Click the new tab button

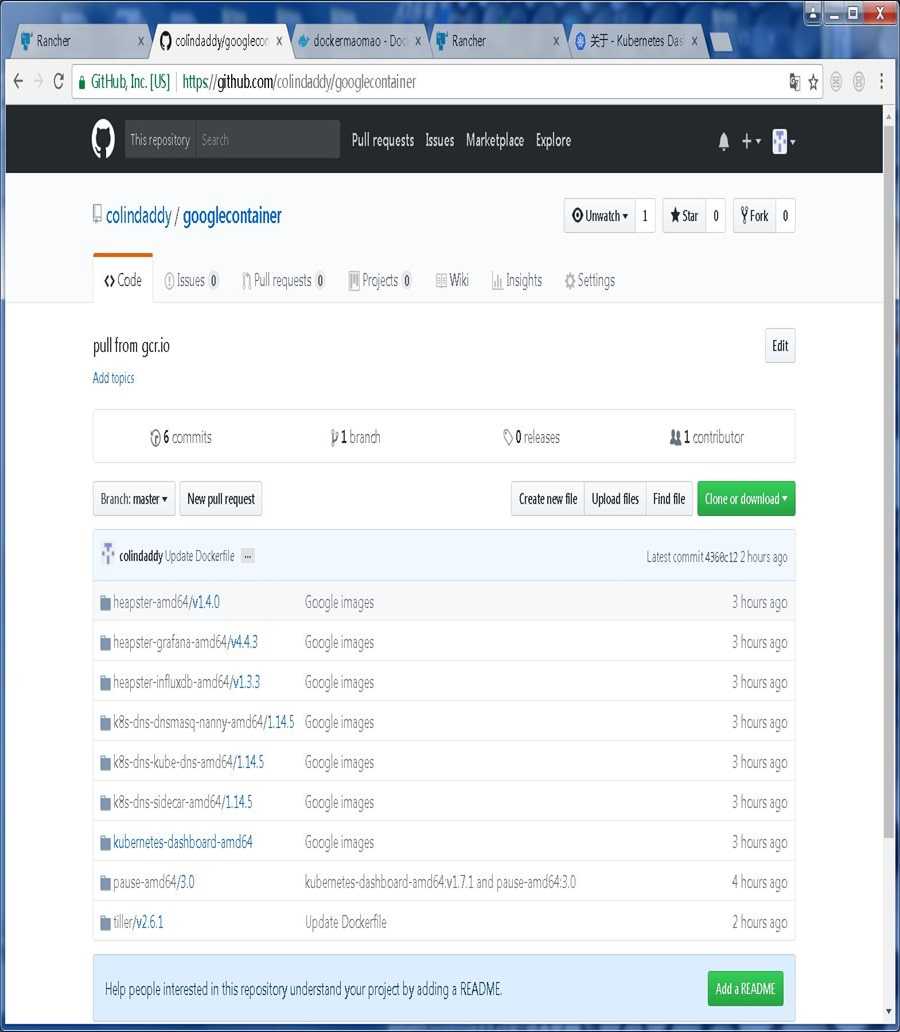click(722, 41)
